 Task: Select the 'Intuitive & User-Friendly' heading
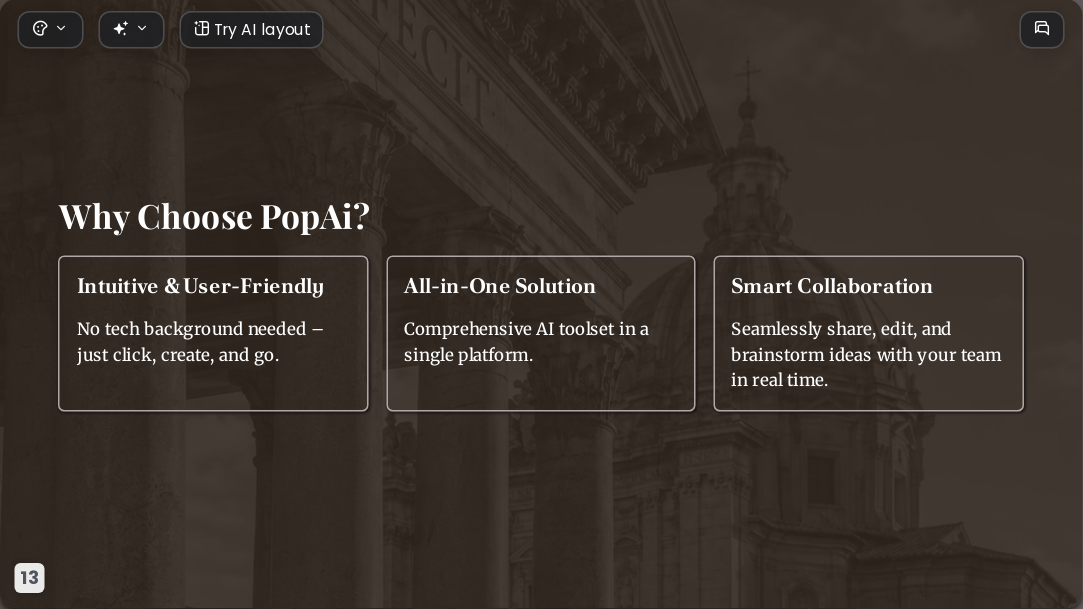(200, 287)
